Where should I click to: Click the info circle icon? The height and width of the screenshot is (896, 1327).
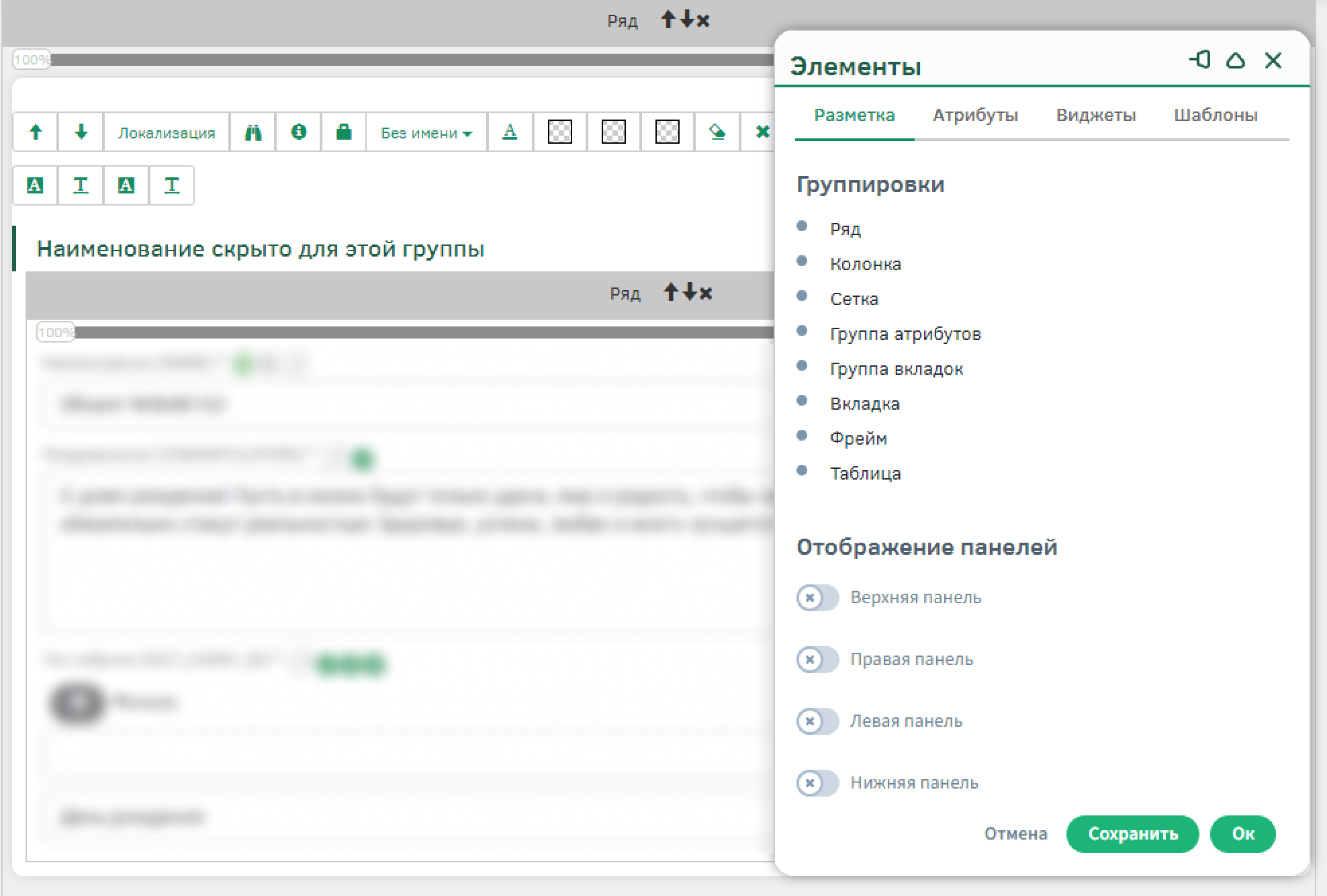tap(299, 132)
